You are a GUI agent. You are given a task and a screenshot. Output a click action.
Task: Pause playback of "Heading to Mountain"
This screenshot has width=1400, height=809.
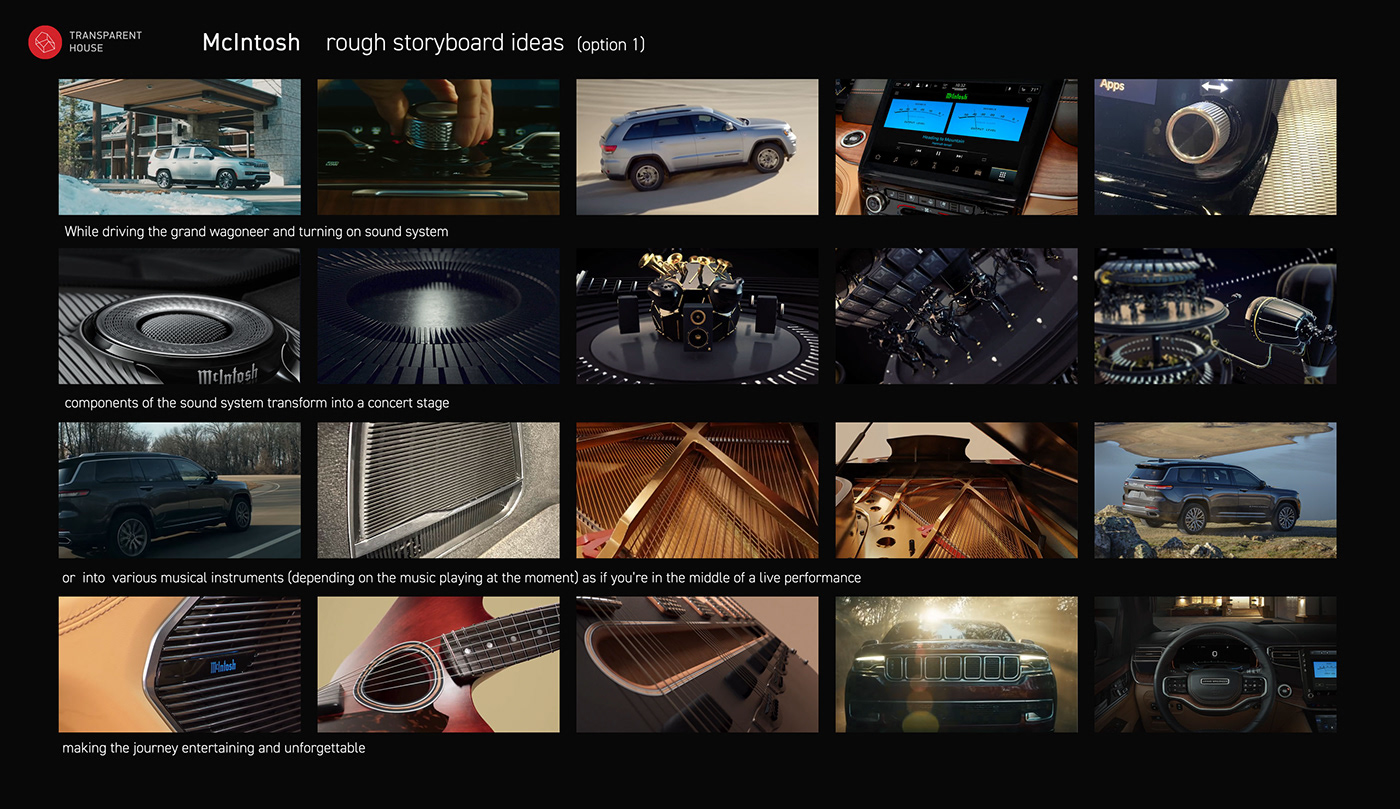938,153
